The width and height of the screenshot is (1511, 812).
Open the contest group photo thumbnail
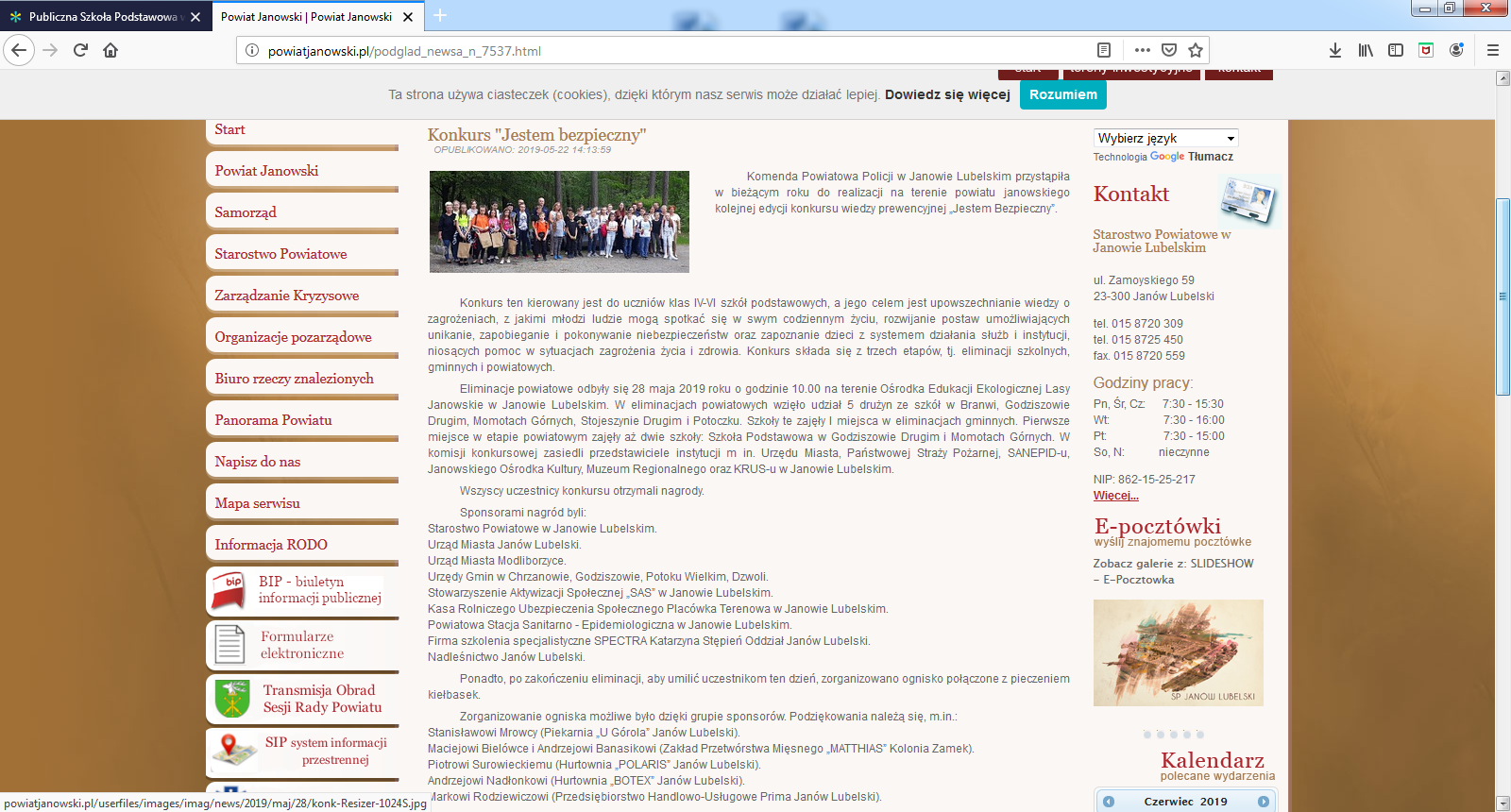click(559, 222)
